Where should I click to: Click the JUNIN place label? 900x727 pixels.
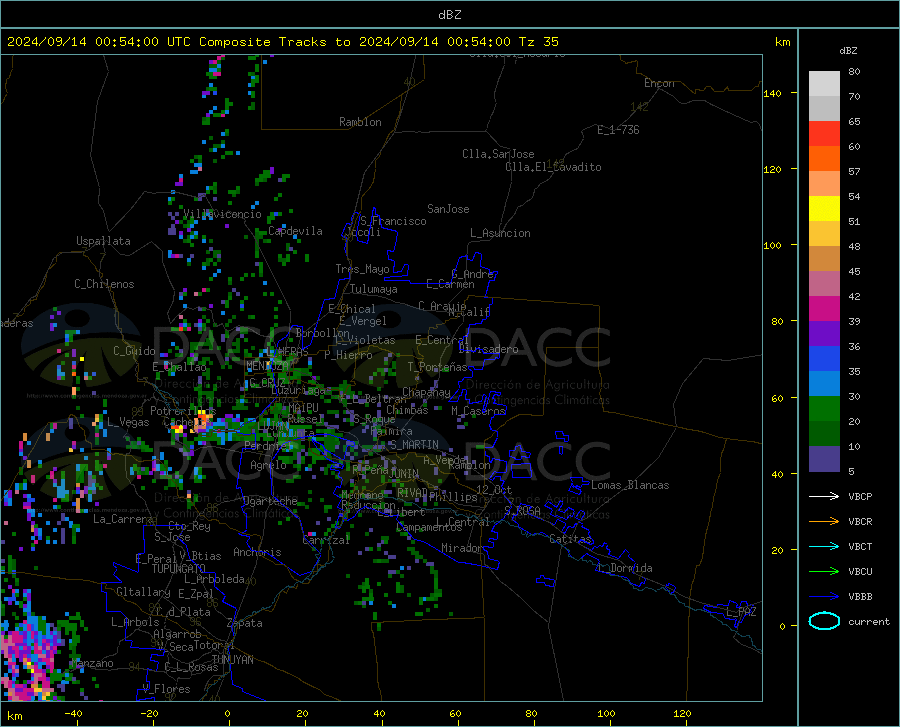404,474
